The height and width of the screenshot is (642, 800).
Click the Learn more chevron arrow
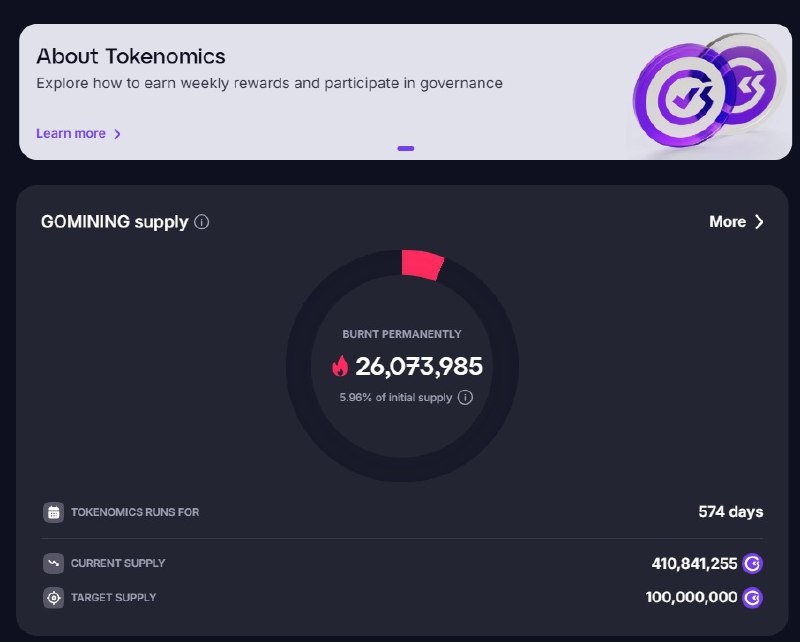(117, 134)
